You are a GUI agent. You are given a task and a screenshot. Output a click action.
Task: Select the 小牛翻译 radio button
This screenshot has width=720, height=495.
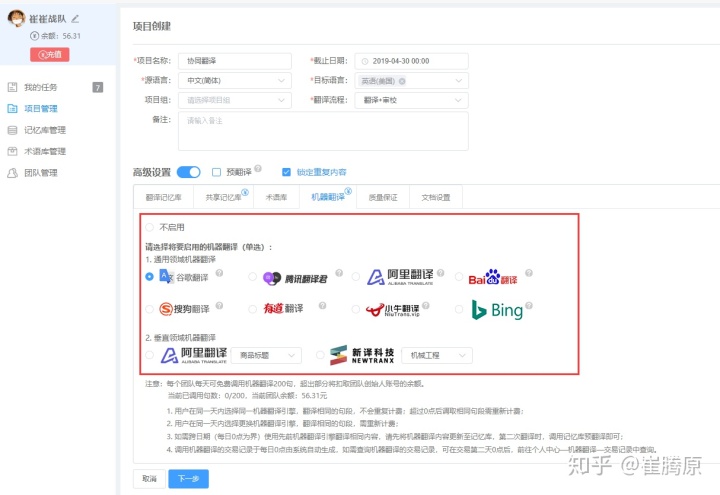pos(355,309)
